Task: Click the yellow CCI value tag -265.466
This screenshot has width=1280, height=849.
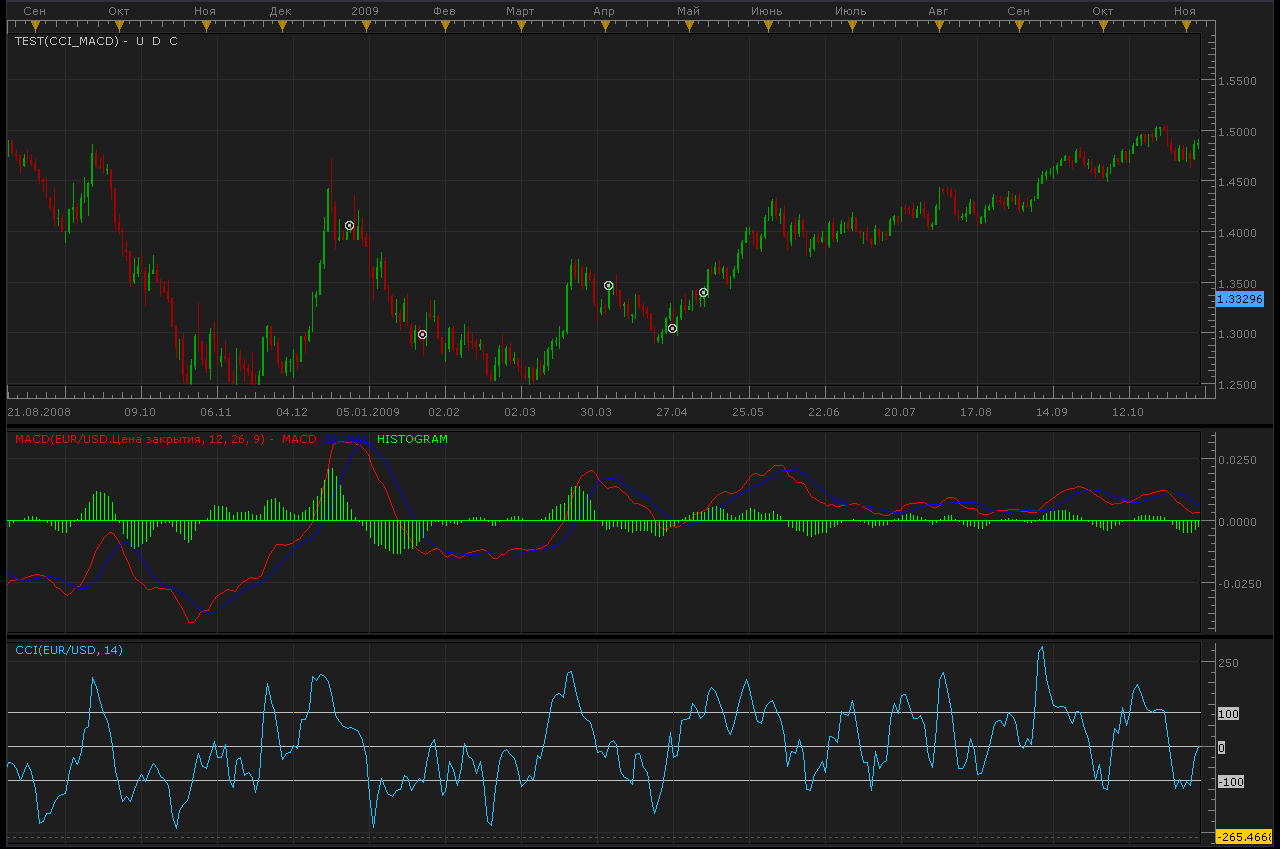Action: (1244, 837)
